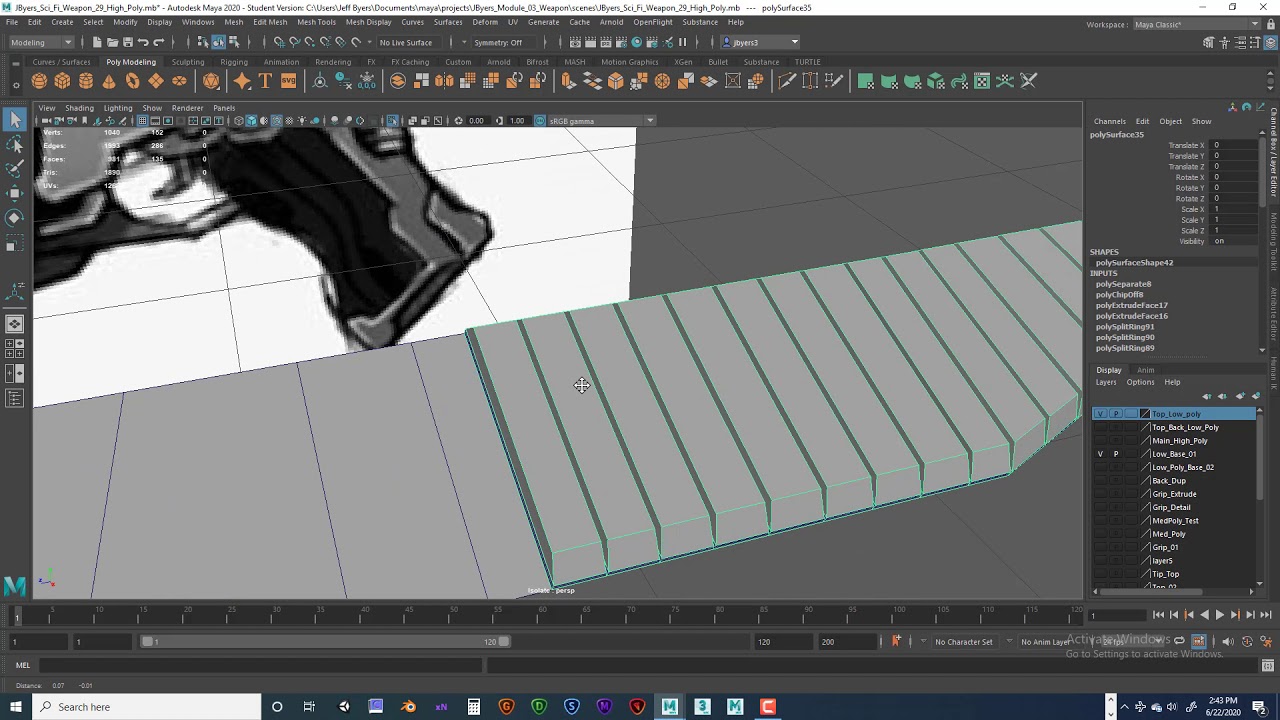Click the polyExtrudeFace17 input node
The image size is (1280, 720).
(1131, 306)
